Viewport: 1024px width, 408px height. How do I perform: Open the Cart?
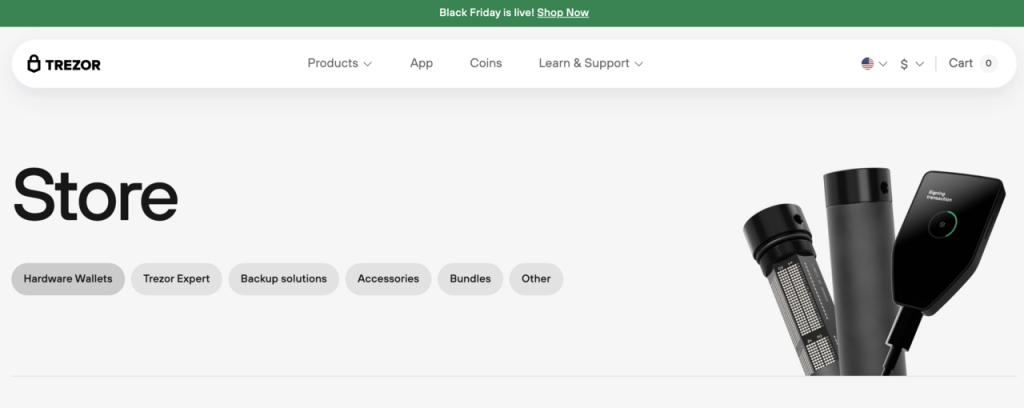pos(961,63)
